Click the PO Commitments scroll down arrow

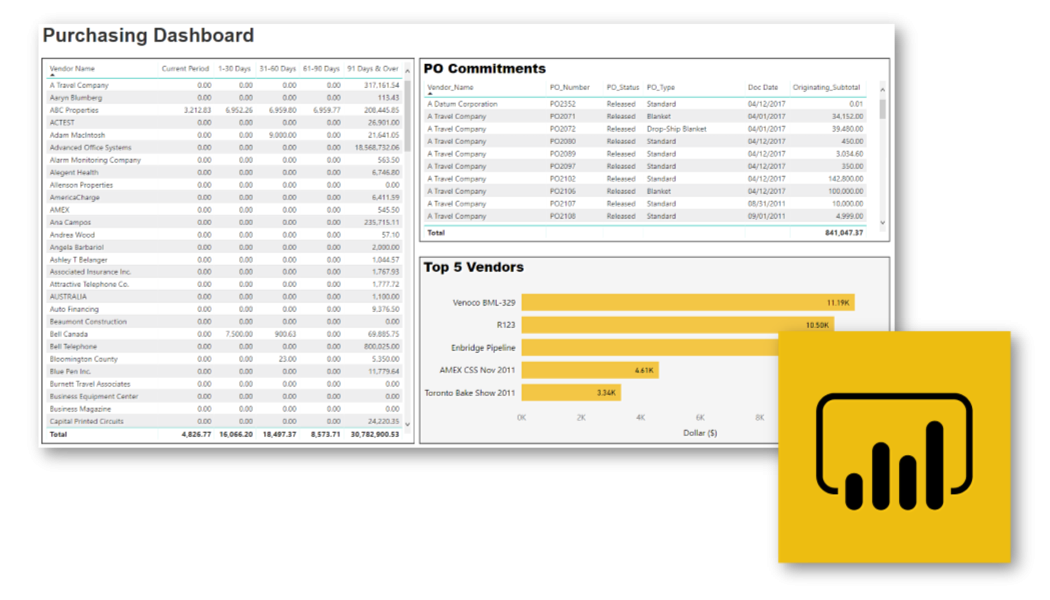(x=883, y=222)
